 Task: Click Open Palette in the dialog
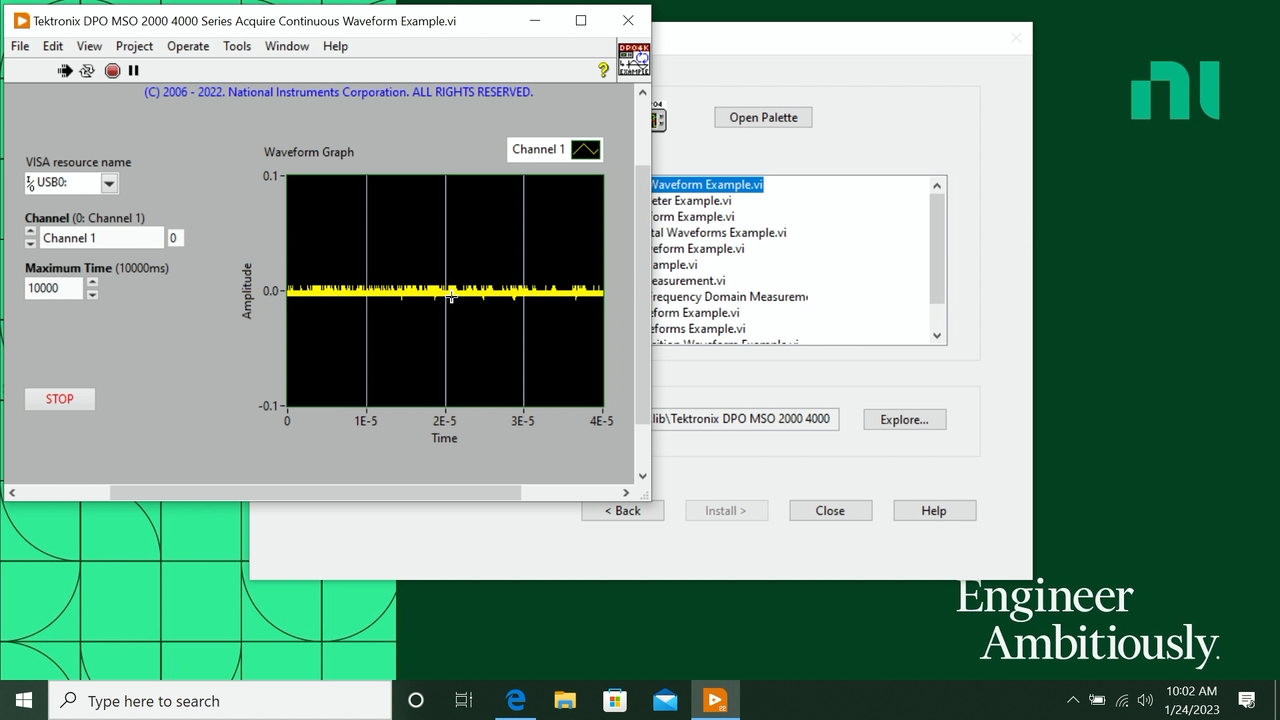[763, 117]
